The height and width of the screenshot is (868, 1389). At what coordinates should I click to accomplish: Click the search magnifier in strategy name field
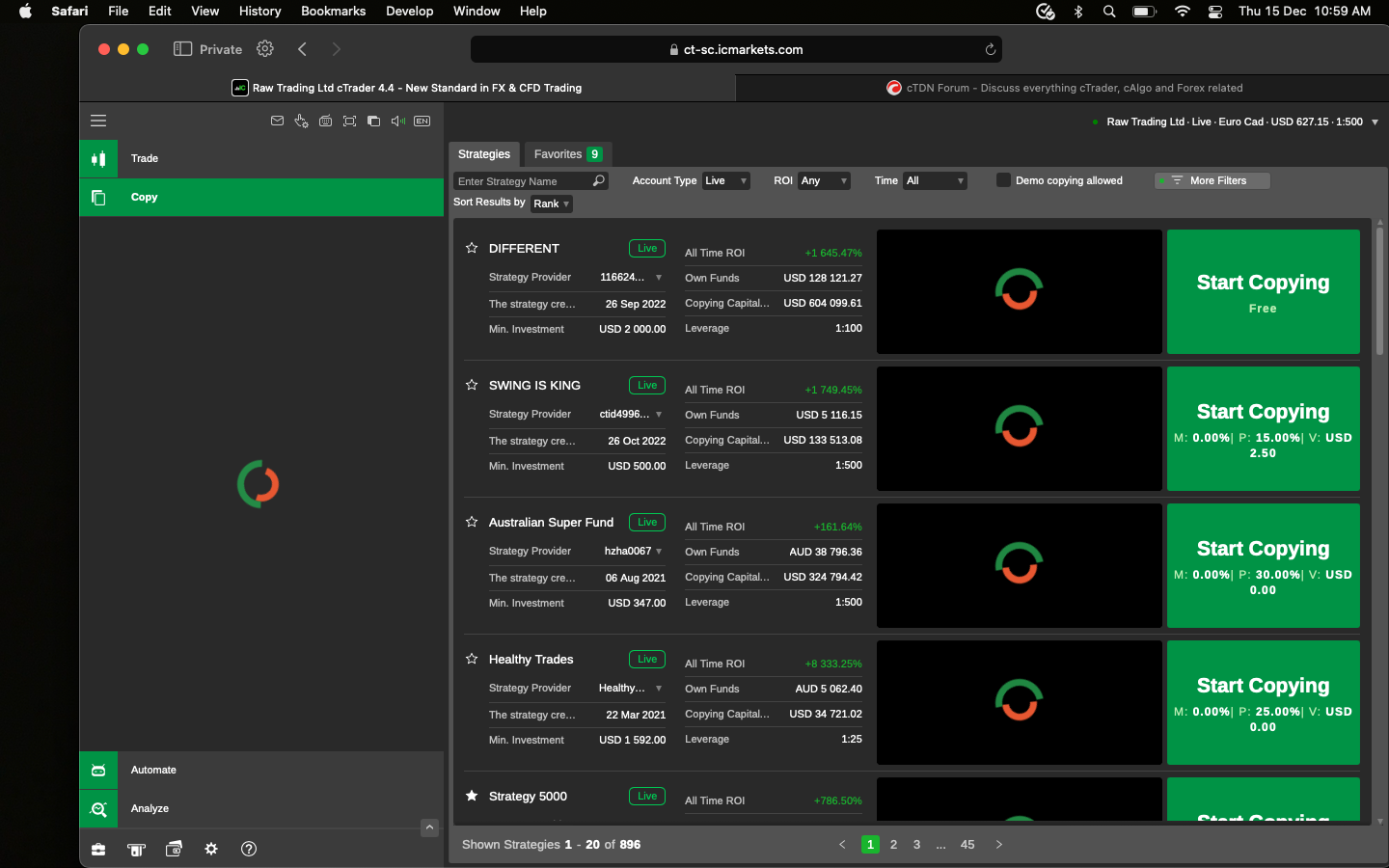[x=599, y=180]
